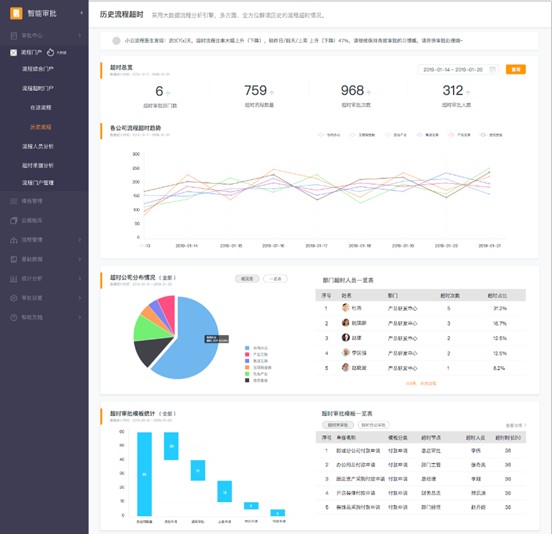552x534 pixels.
Task: Click the orange link below the personnel table
Action: tap(421, 383)
